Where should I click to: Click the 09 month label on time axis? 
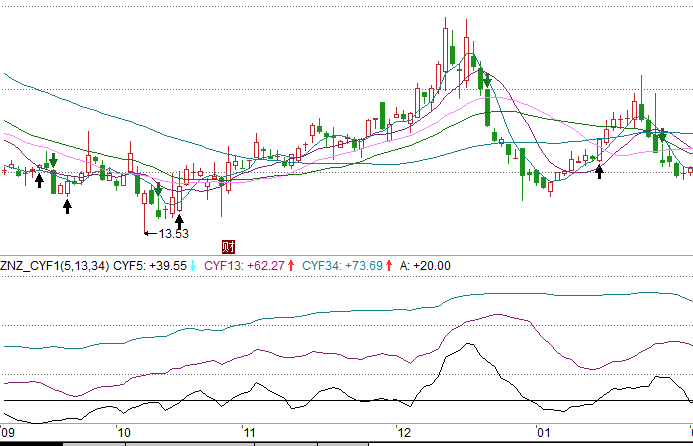click(x=7, y=432)
